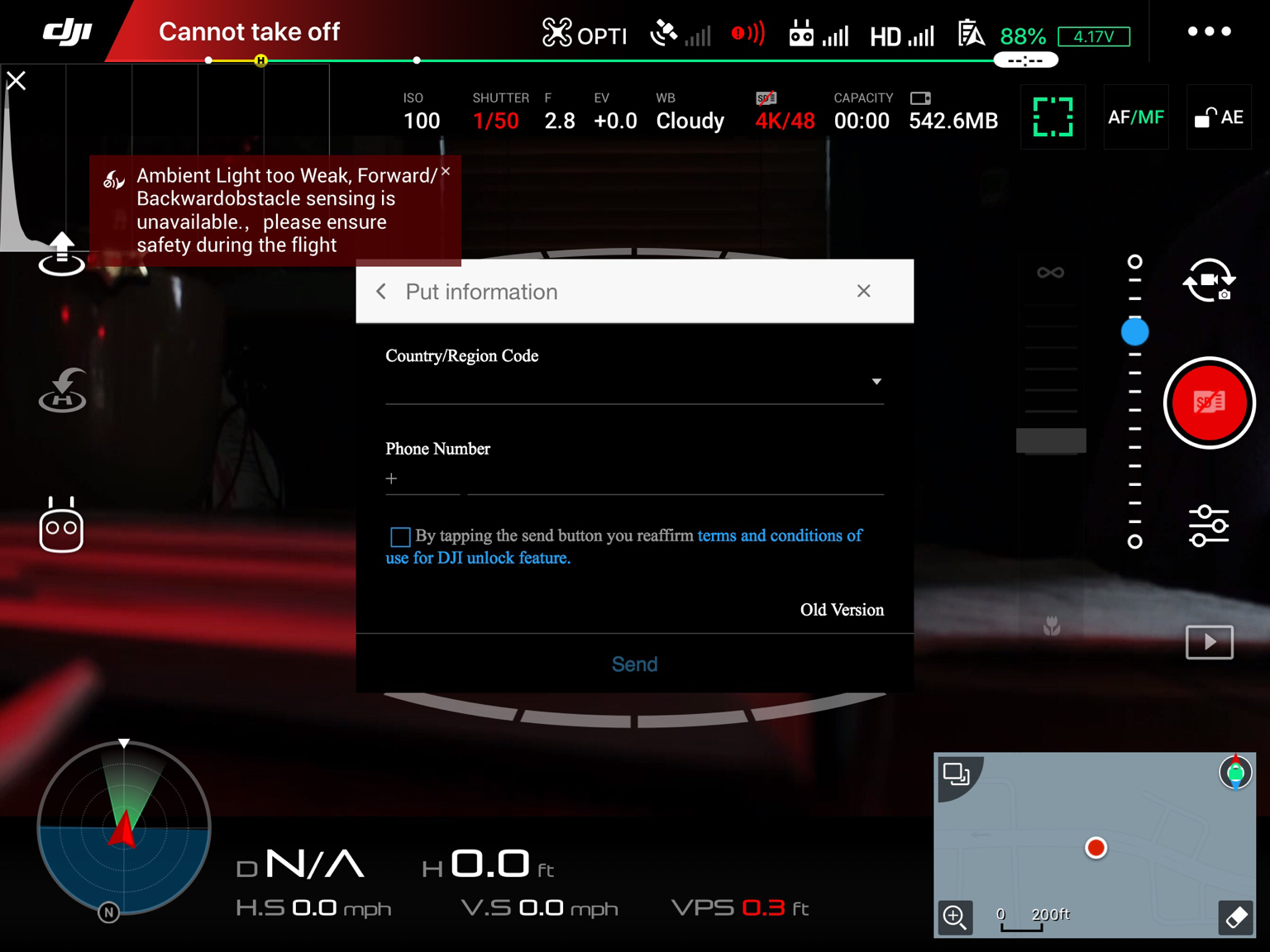Open the remote controller function icon

coord(61,525)
